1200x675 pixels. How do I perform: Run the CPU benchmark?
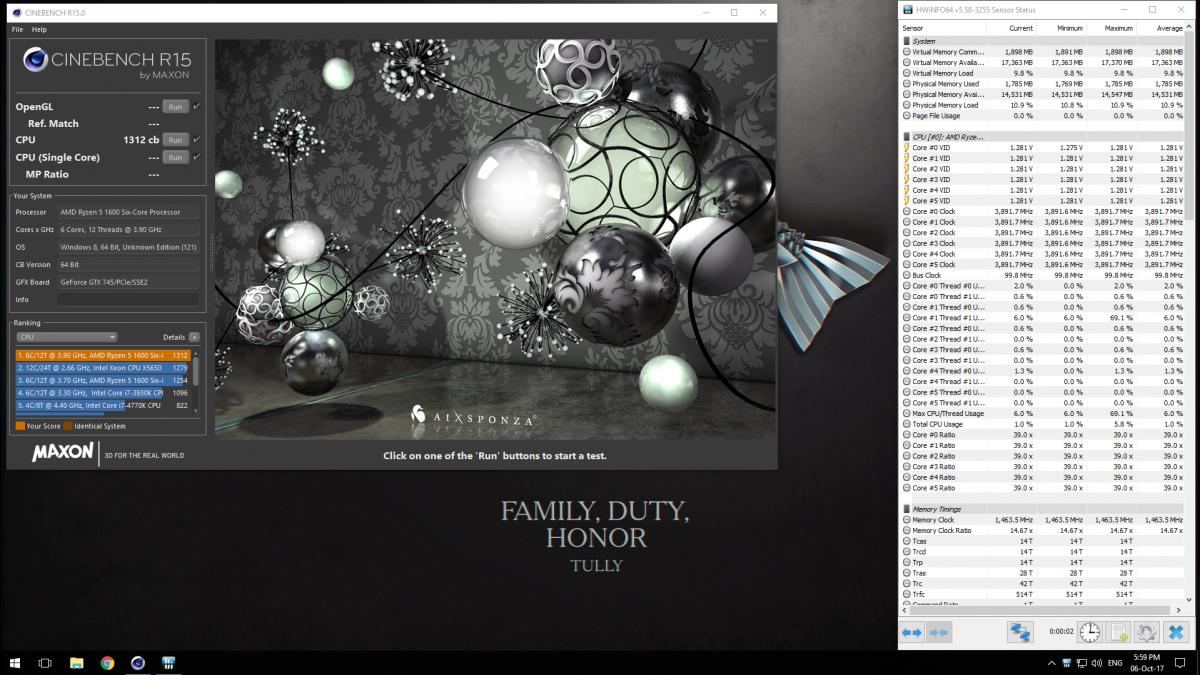(x=175, y=140)
